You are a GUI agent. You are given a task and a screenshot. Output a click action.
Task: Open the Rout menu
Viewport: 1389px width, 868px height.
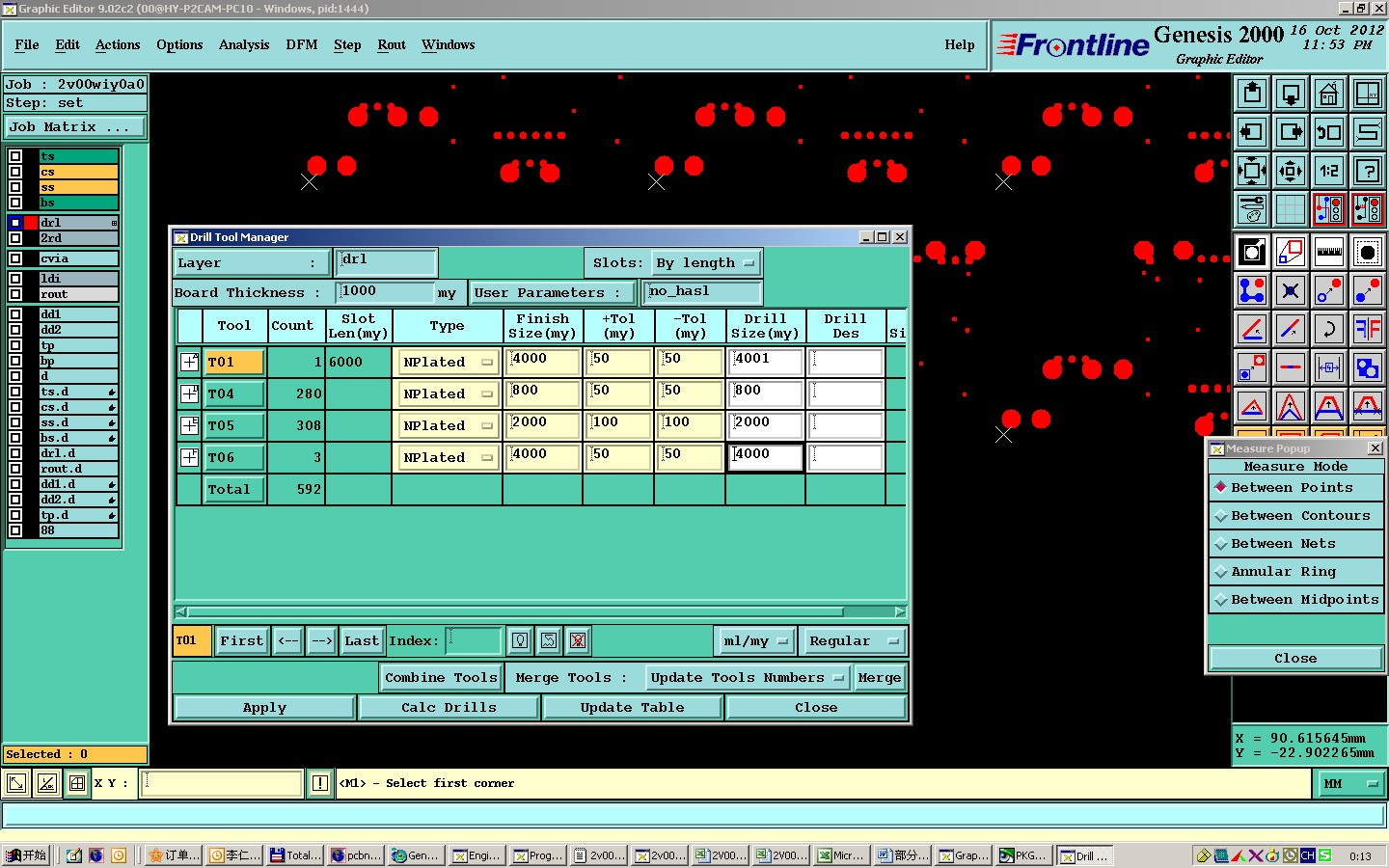coord(392,45)
